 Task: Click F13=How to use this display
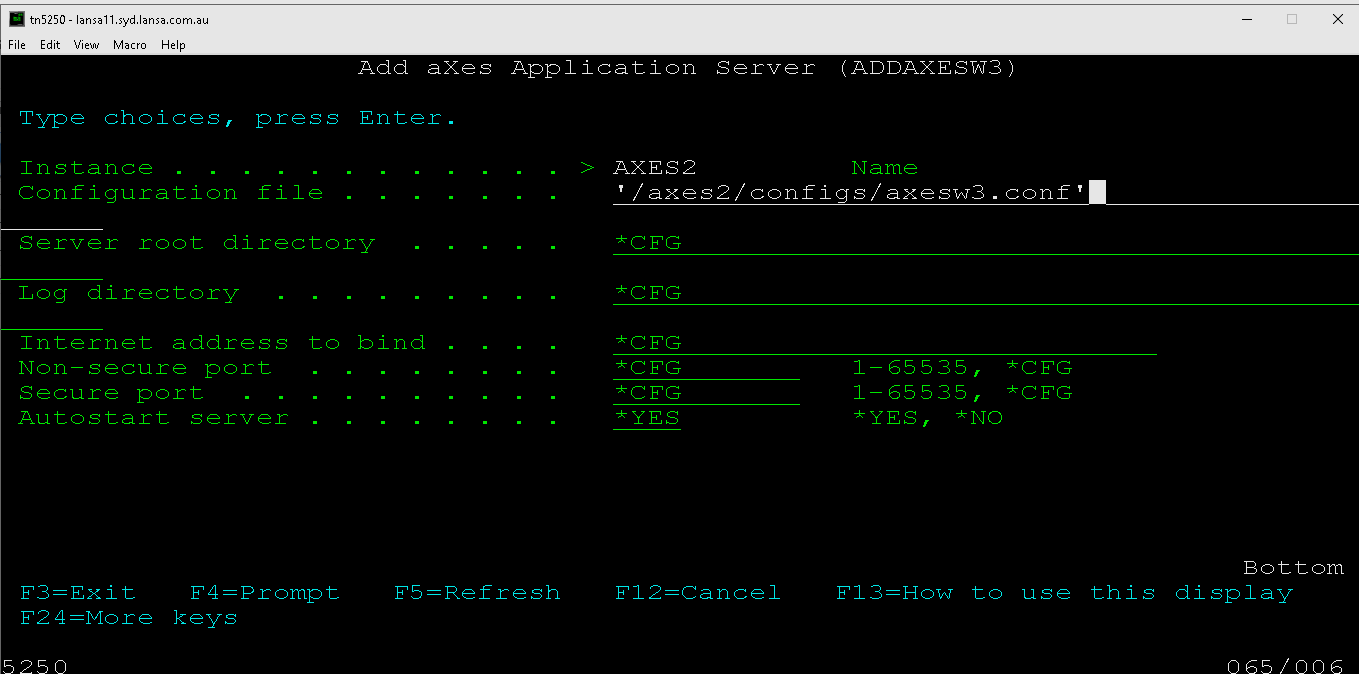pos(1064,593)
